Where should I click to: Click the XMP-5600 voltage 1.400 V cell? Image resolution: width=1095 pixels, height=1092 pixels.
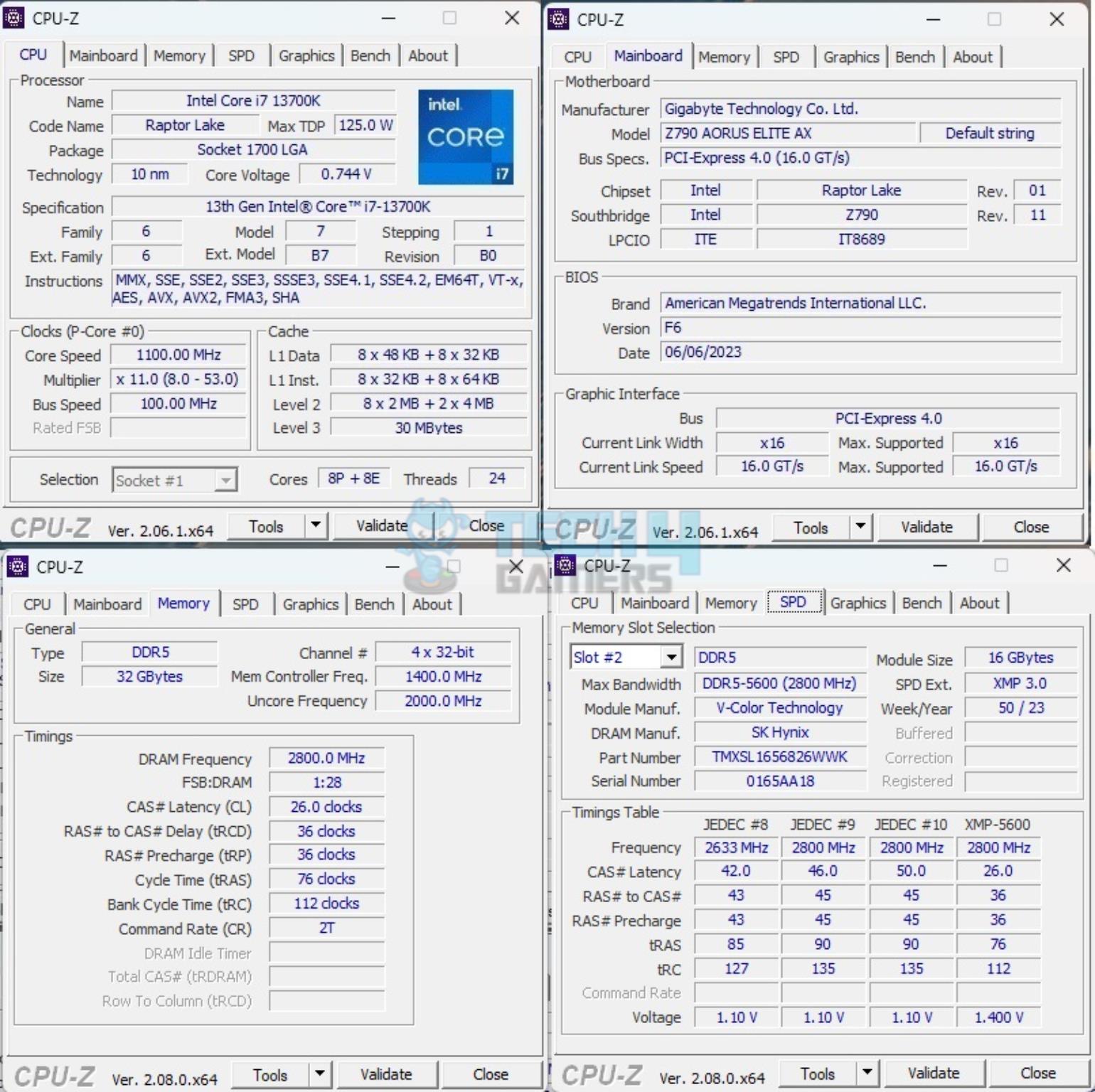998,1017
